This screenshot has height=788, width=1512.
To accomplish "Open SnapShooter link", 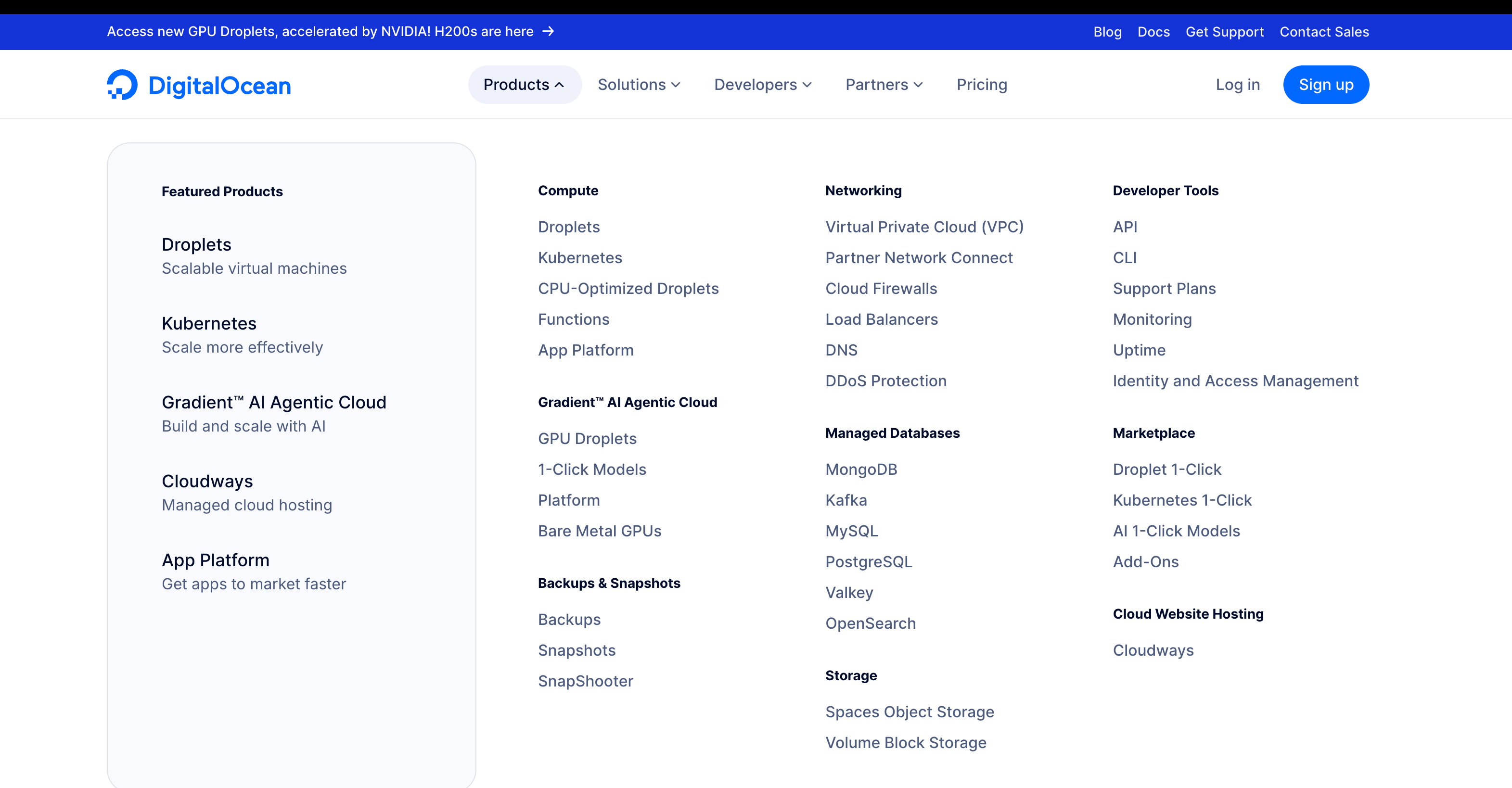I will click(585, 681).
